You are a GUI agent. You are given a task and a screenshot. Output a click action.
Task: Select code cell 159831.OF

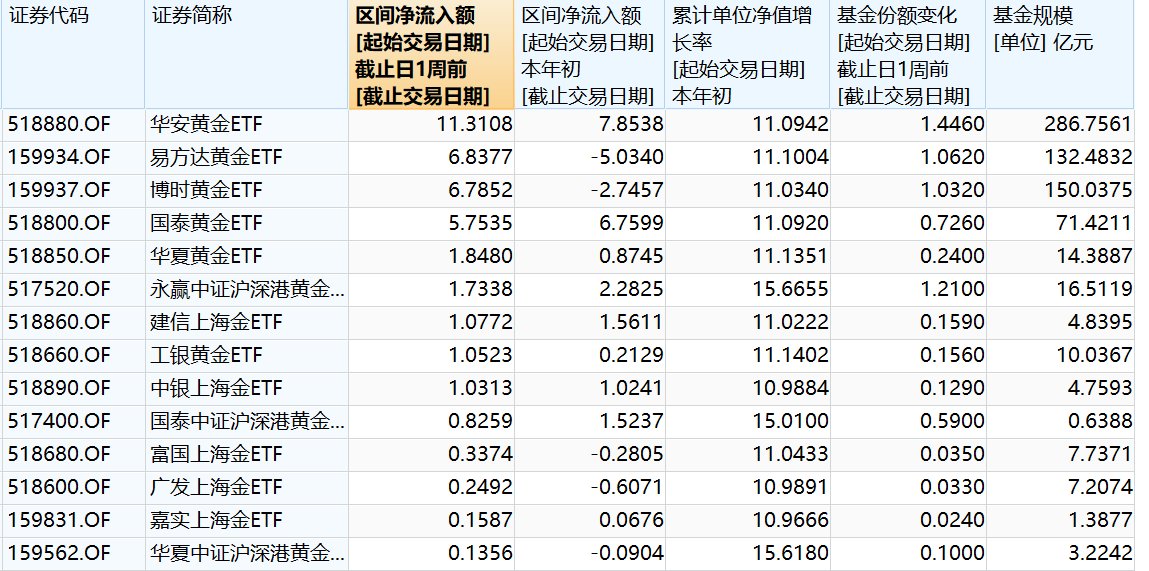59,520
